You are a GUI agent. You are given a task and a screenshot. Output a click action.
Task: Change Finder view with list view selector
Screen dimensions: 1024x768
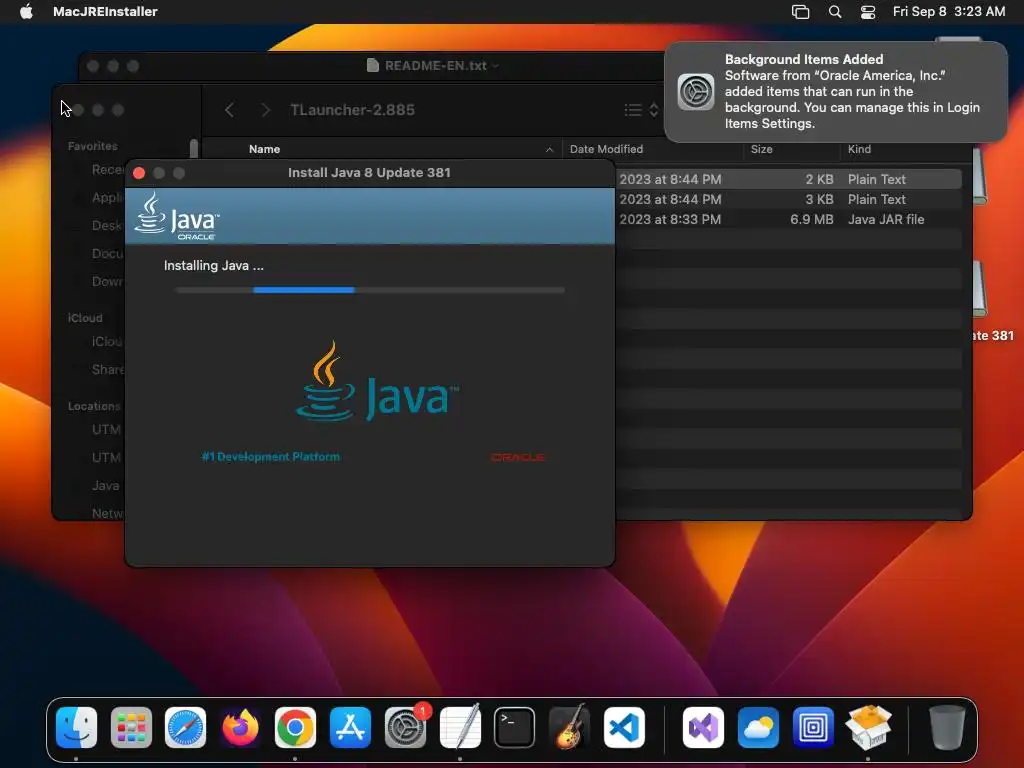pos(641,110)
